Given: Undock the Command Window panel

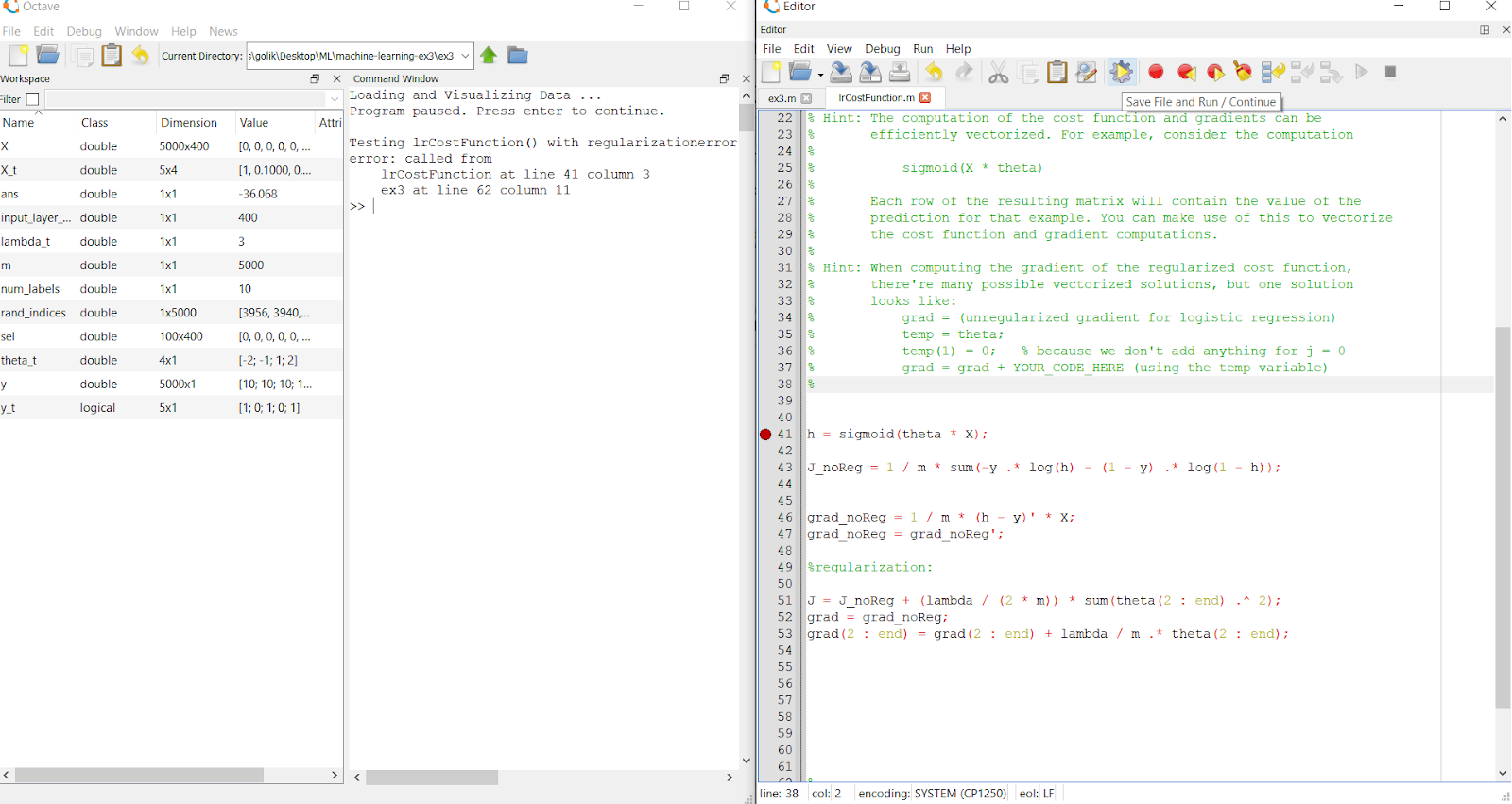Looking at the screenshot, I should pos(724,78).
